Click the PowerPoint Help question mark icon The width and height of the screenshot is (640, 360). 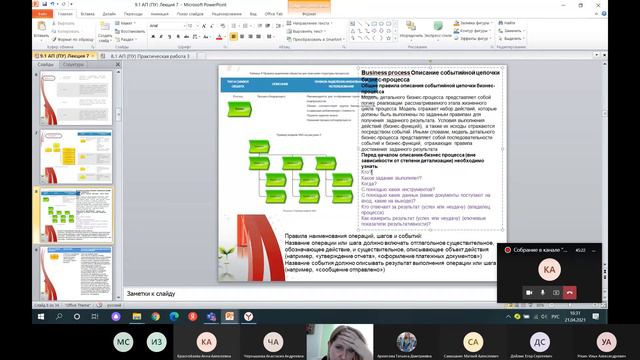pyautogui.click(x=604, y=13)
